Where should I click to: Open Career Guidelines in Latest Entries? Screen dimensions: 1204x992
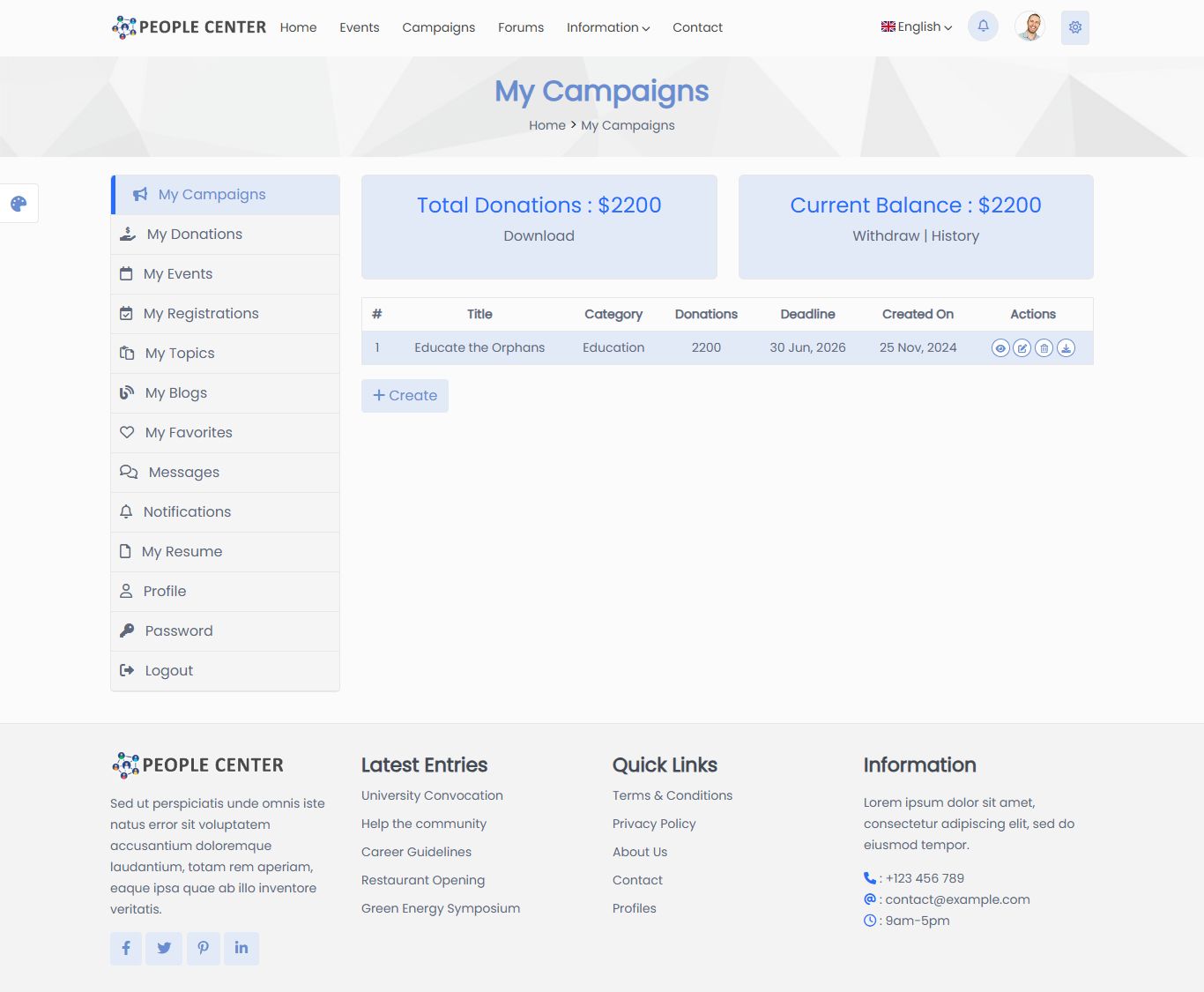coord(416,852)
